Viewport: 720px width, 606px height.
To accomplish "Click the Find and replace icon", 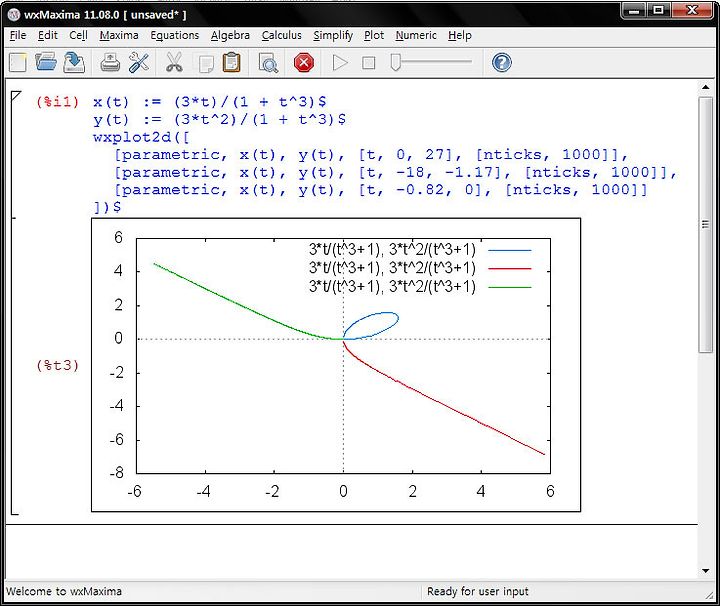I will (x=268, y=63).
